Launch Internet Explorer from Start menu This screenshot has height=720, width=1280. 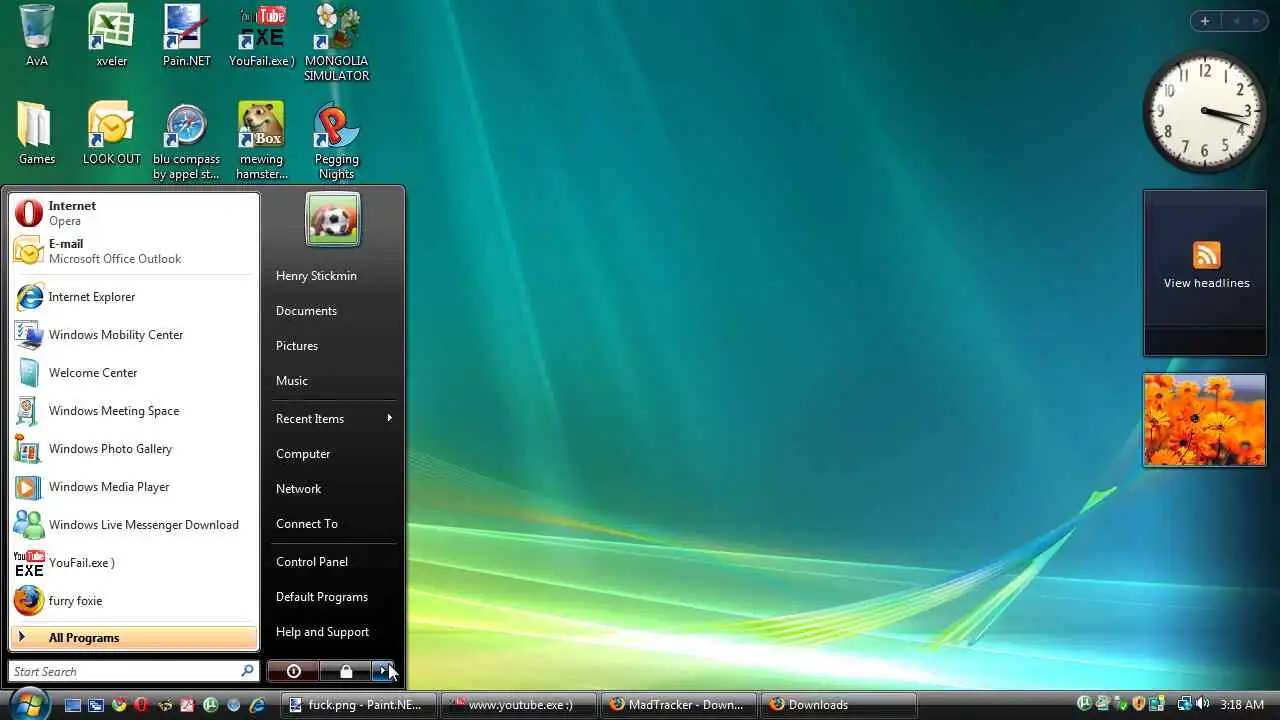pyautogui.click(x=134, y=297)
